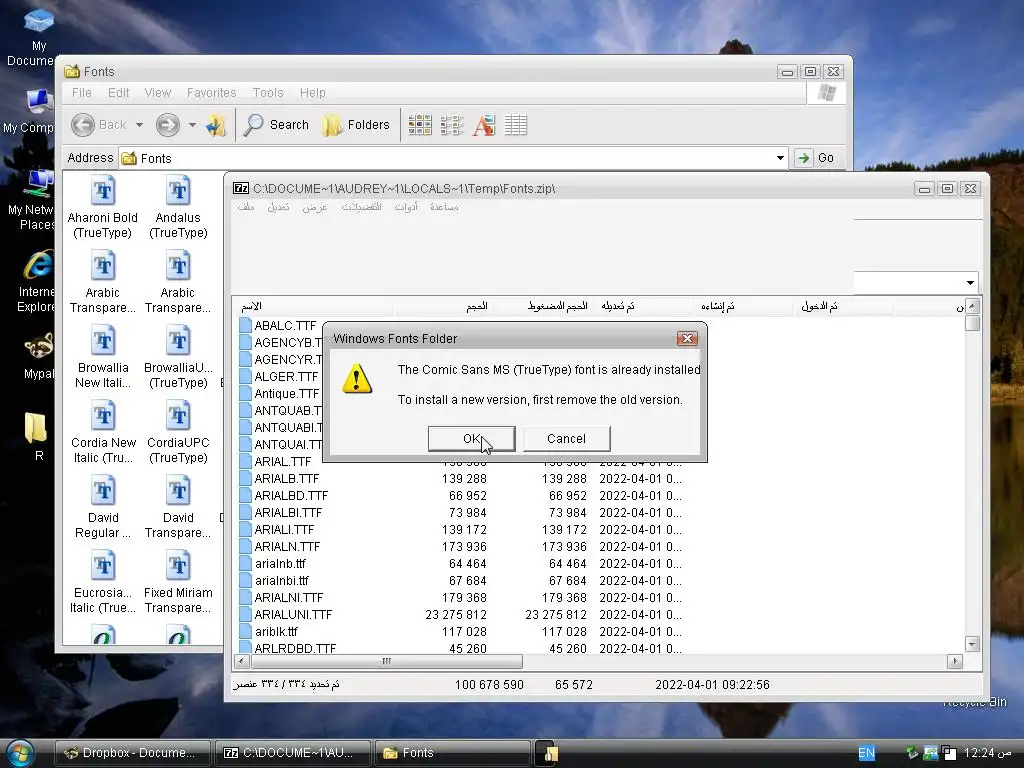Open the Mypal desktop icon
This screenshot has width=1024, height=768.
tap(39, 357)
